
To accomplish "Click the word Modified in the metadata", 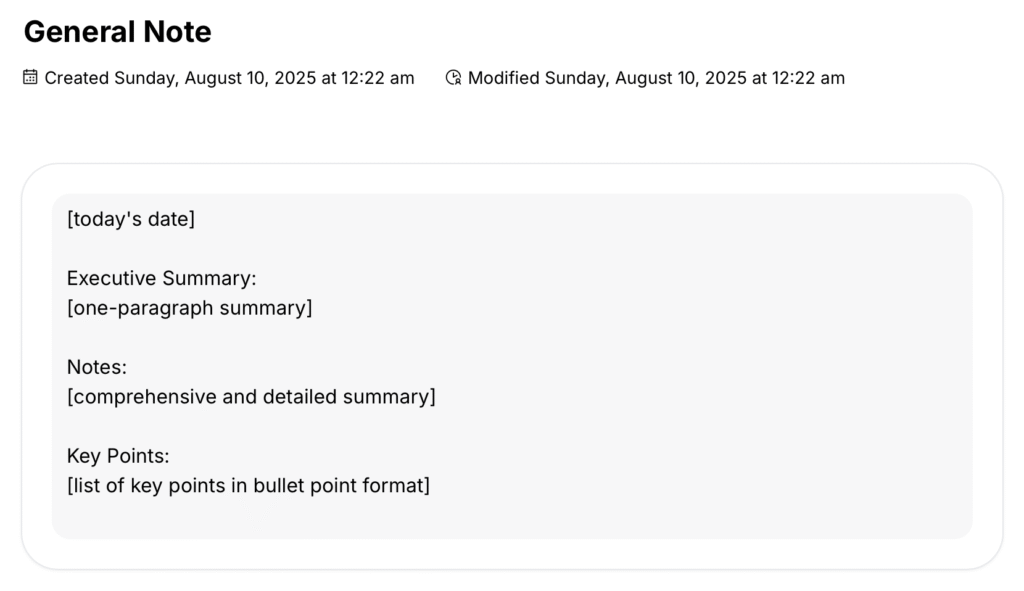I will [503, 77].
